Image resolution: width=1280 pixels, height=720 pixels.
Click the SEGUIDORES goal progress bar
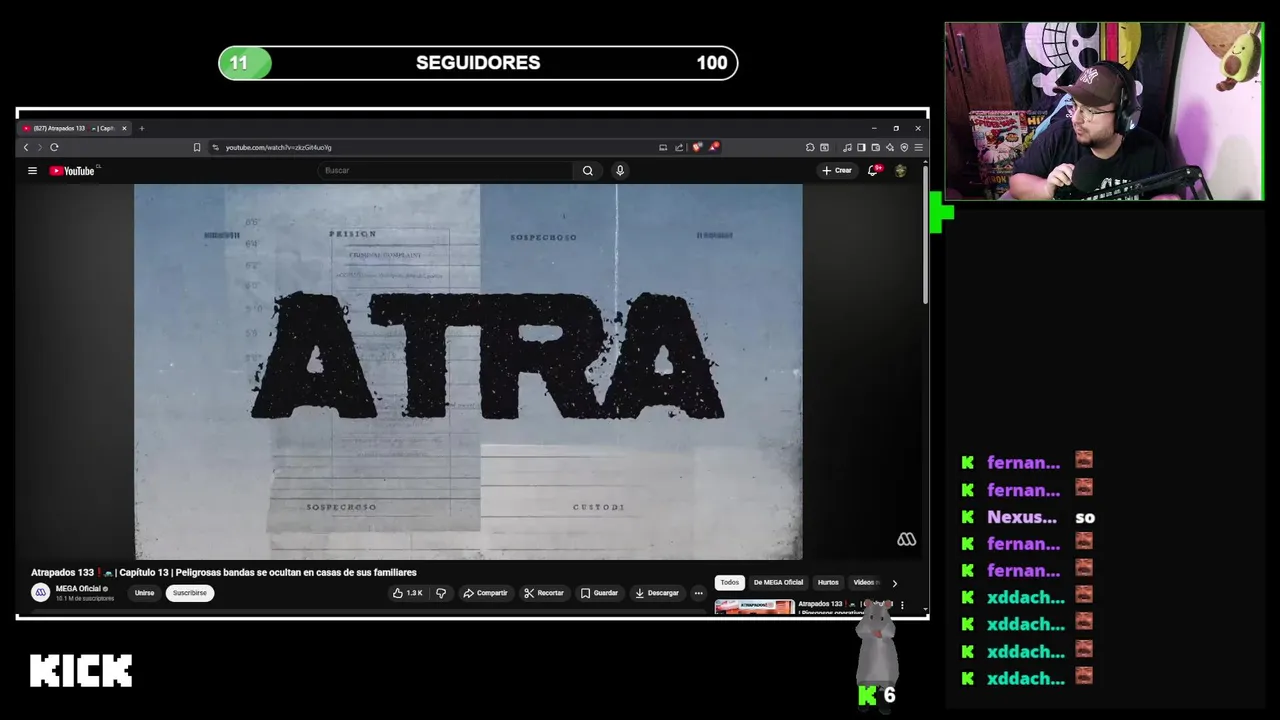coord(478,63)
